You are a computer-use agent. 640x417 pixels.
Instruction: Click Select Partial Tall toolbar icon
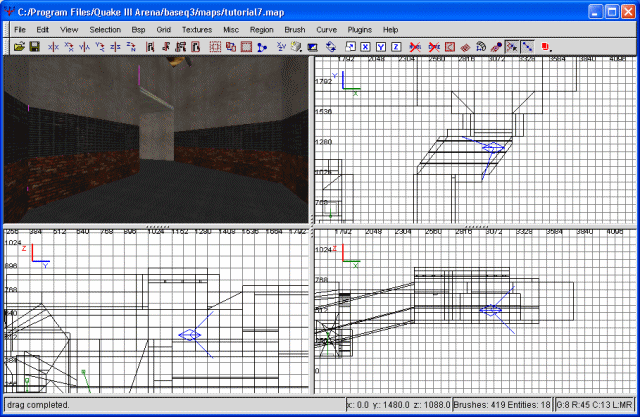click(x=180, y=47)
